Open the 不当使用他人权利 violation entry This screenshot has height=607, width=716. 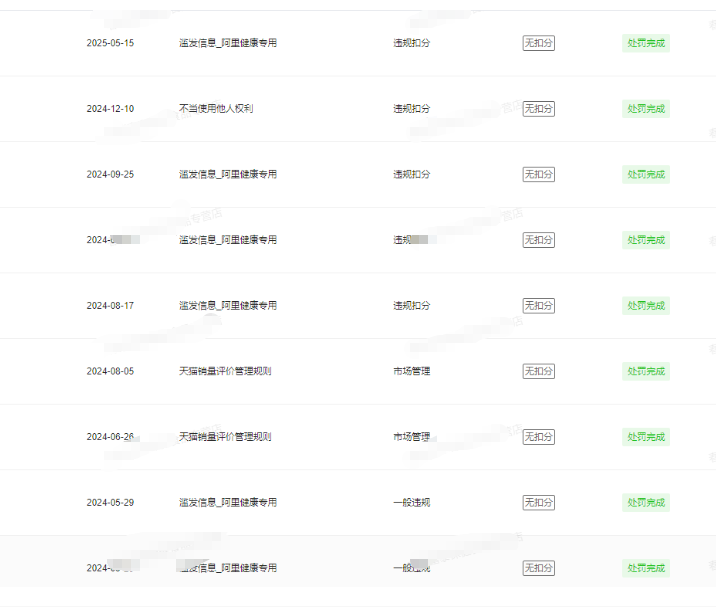tap(215, 108)
